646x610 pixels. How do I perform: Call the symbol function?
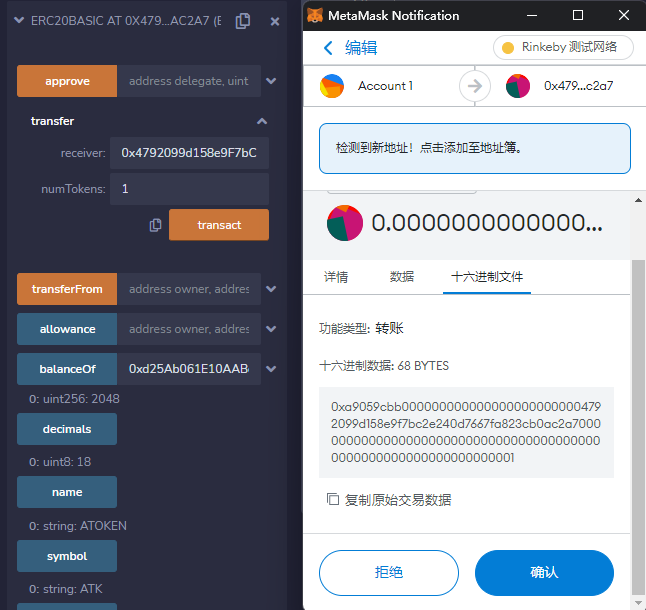click(x=67, y=556)
